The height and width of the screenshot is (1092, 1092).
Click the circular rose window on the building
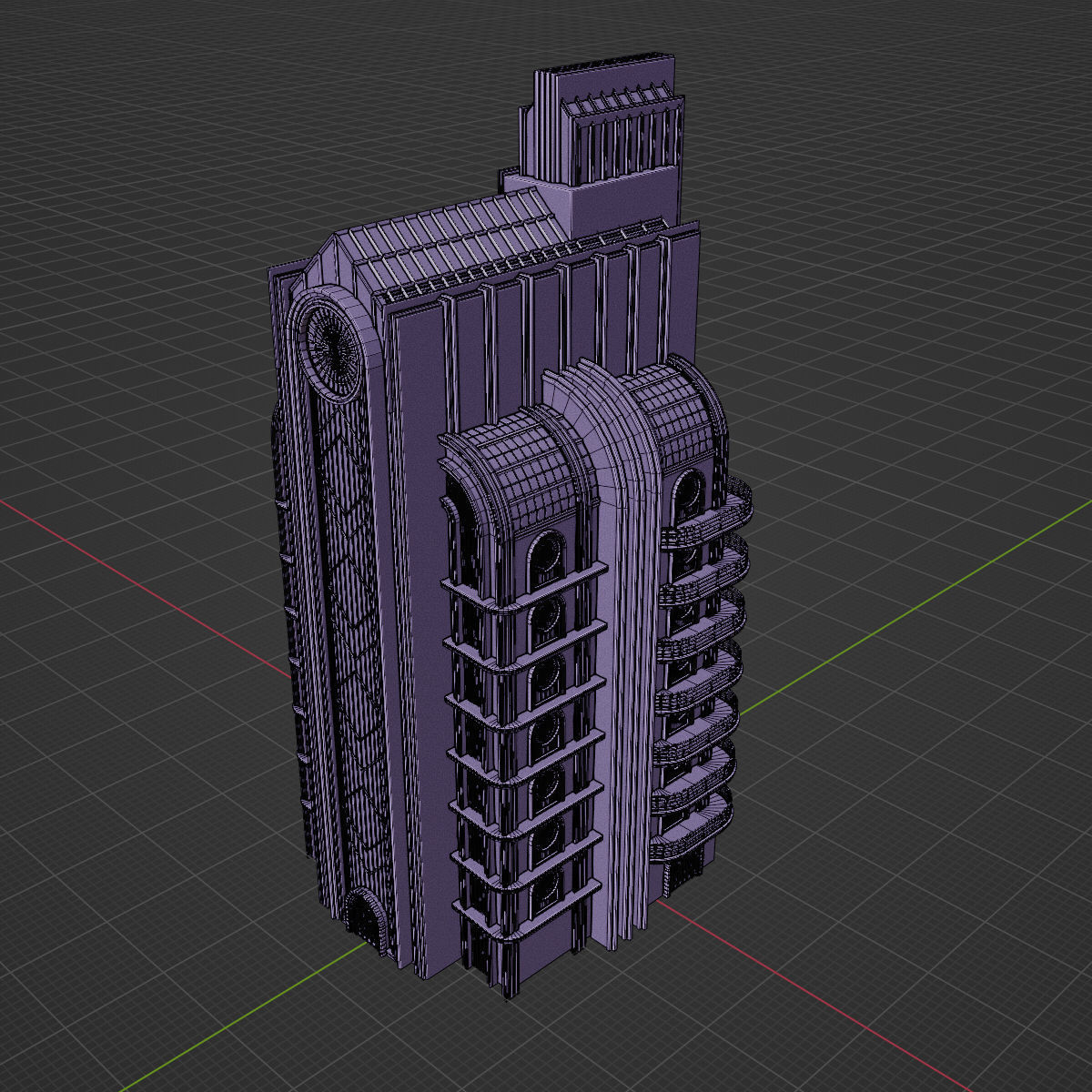332,346
